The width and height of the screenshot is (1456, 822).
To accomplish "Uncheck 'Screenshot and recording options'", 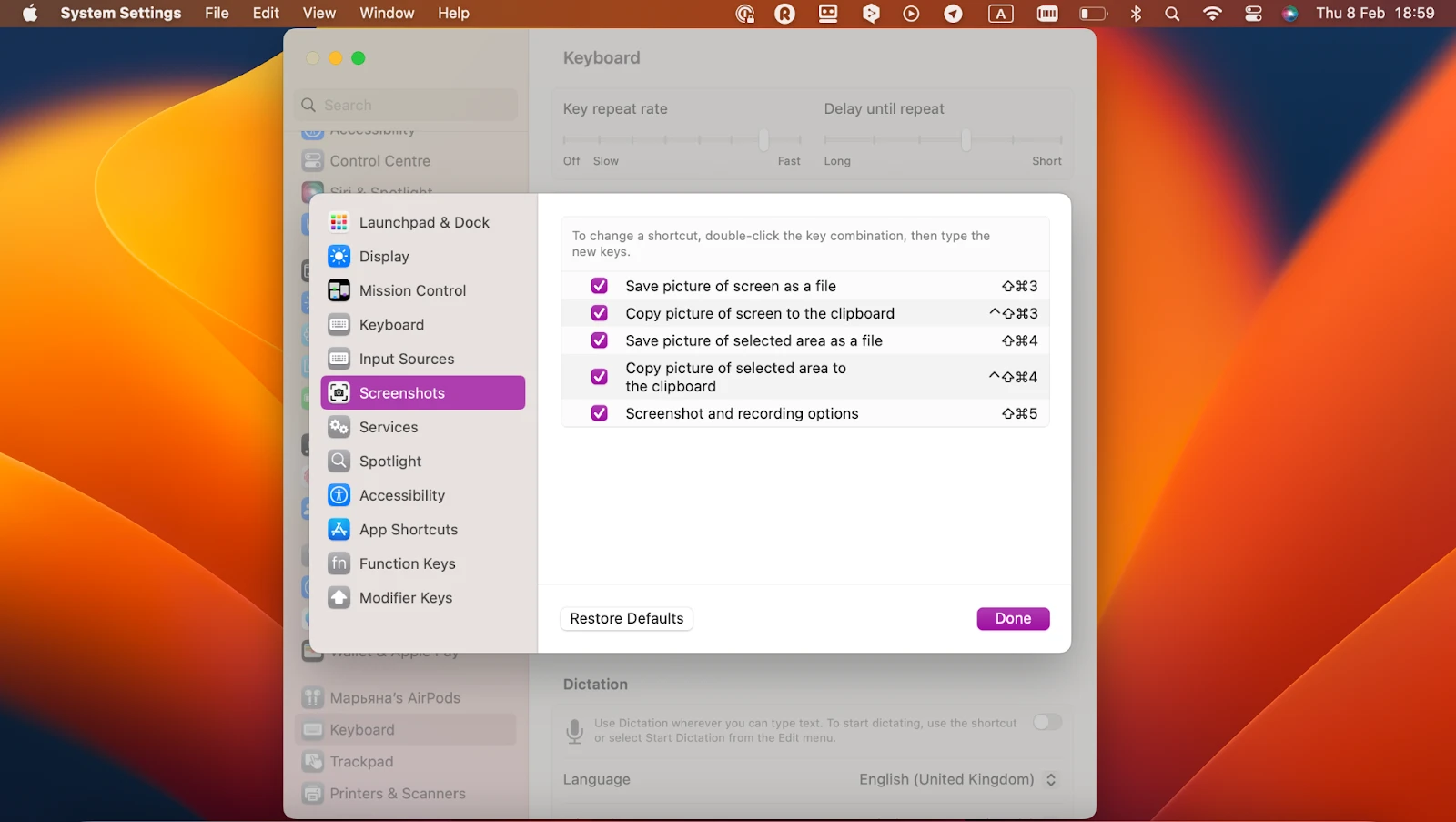I will tap(599, 412).
